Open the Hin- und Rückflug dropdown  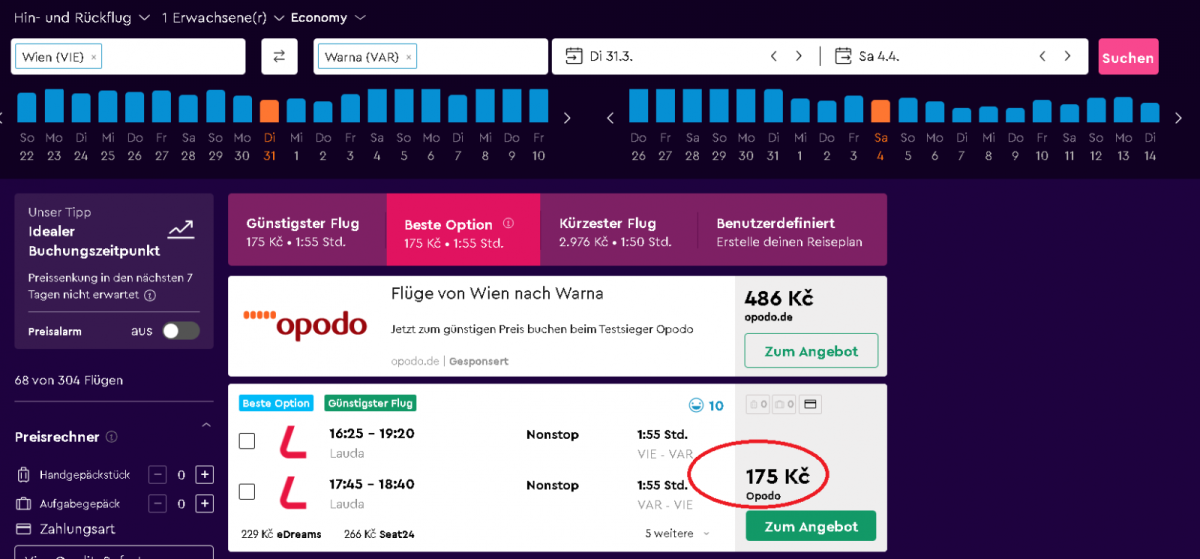pyautogui.click(x=80, y=17)
